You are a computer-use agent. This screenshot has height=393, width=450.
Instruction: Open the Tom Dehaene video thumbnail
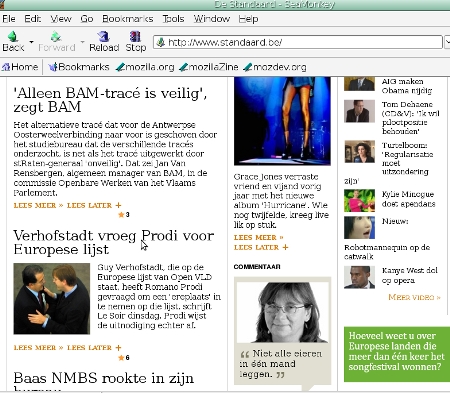pyautogui.click(x=359, y=111)
